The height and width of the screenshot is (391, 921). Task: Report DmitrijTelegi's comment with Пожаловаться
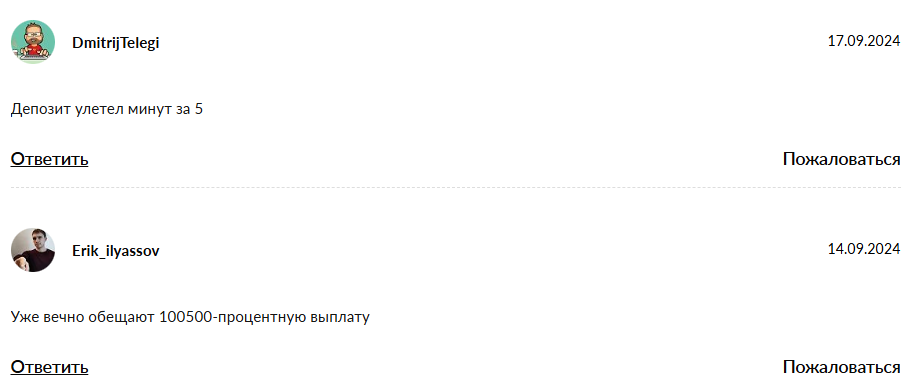pos(841,159)
